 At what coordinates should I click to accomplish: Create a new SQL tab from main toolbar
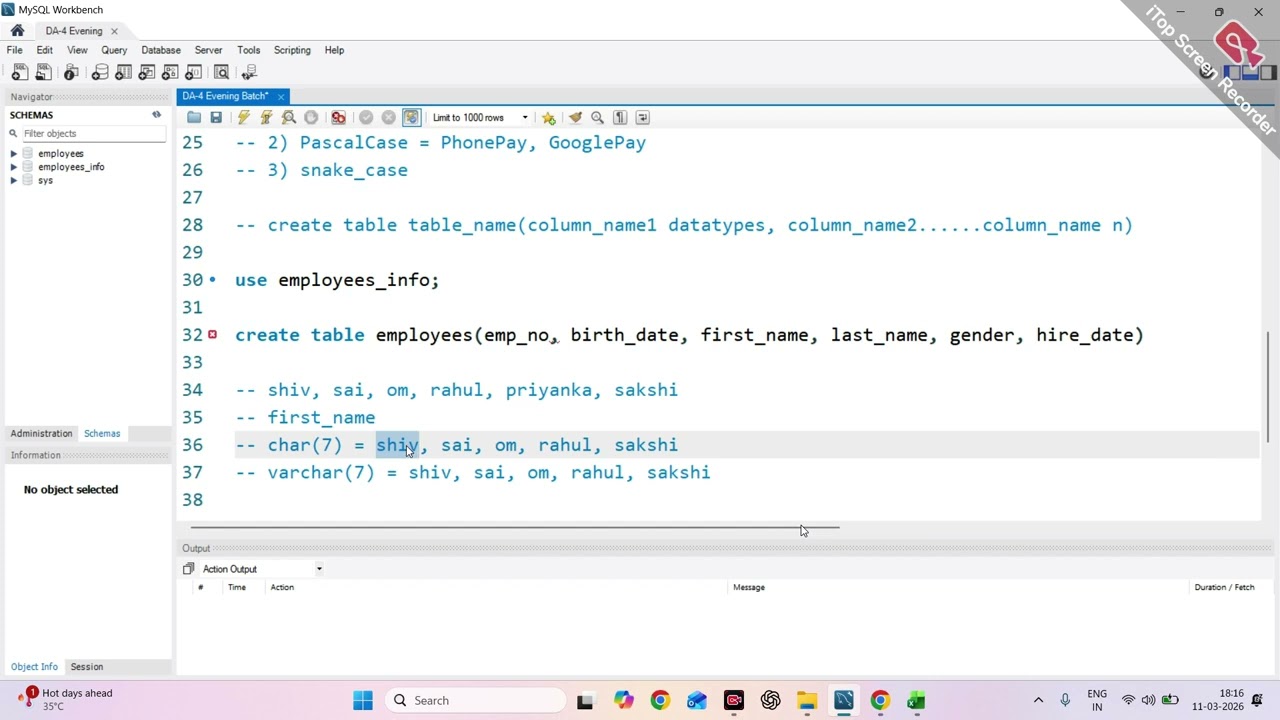(x=19, y=72)
